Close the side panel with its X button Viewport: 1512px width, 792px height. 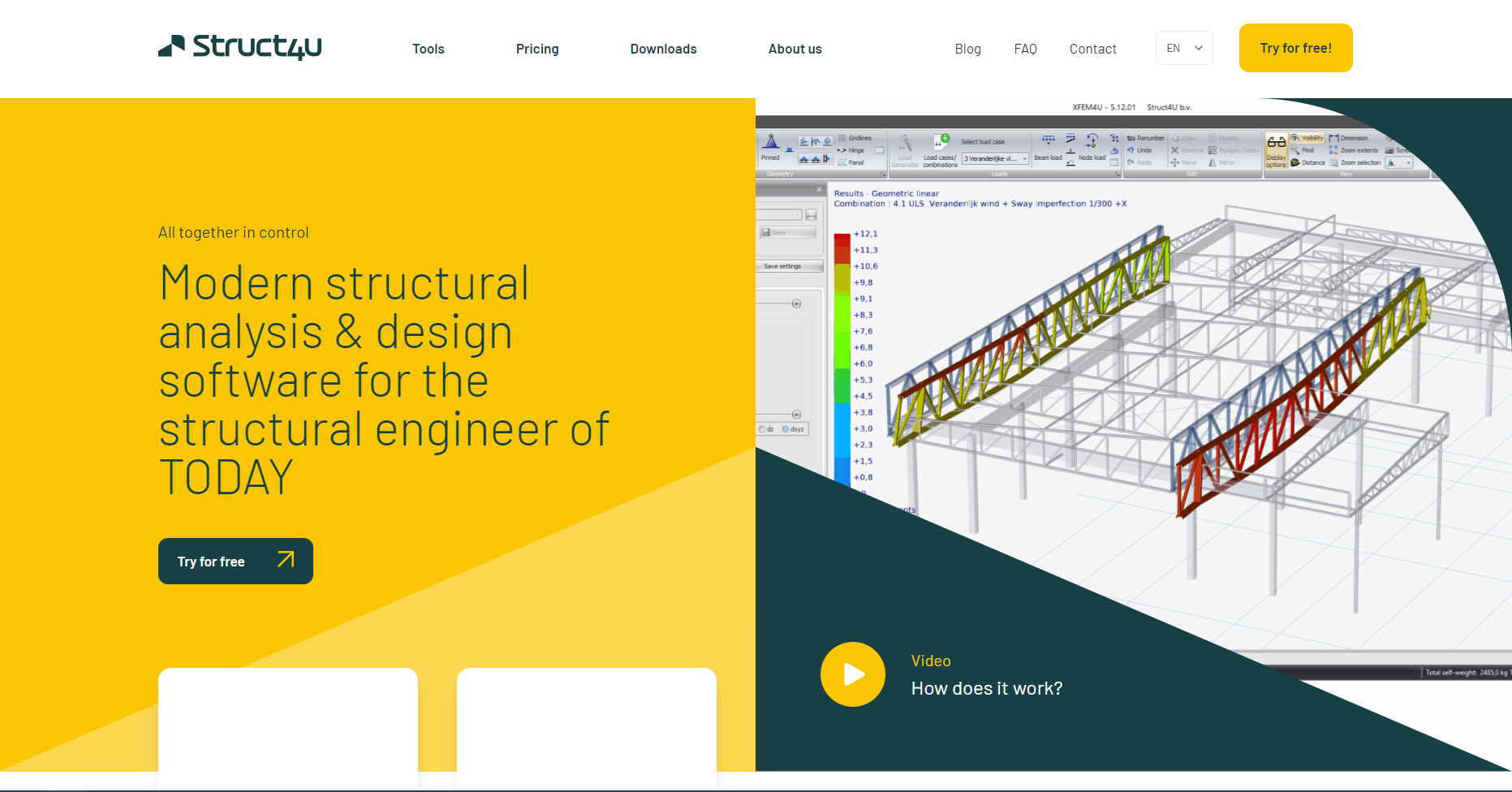[819, 189]
